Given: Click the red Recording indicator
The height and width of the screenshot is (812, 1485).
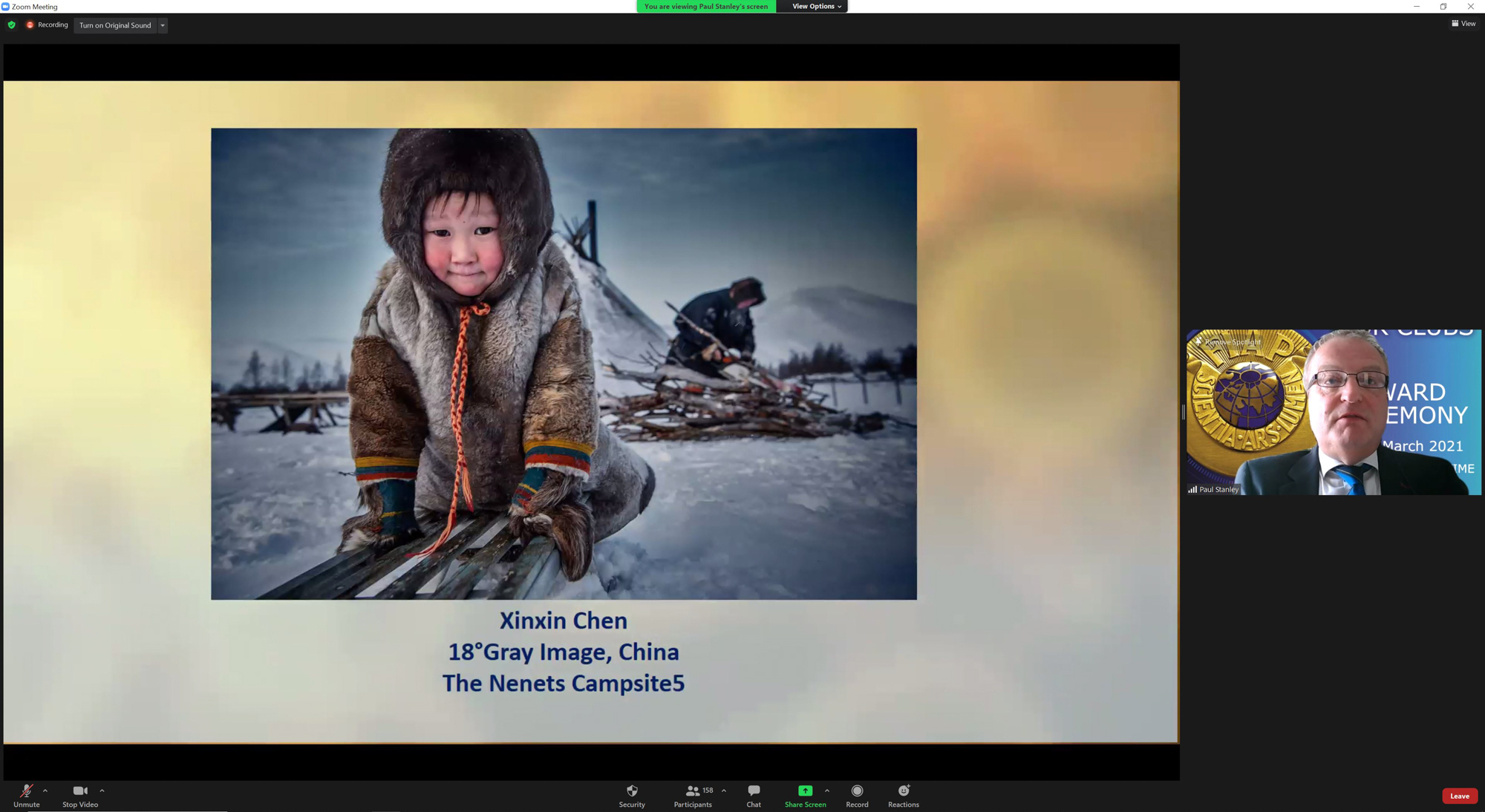Looking at the screenshot, I should click(x=47, y=25).
